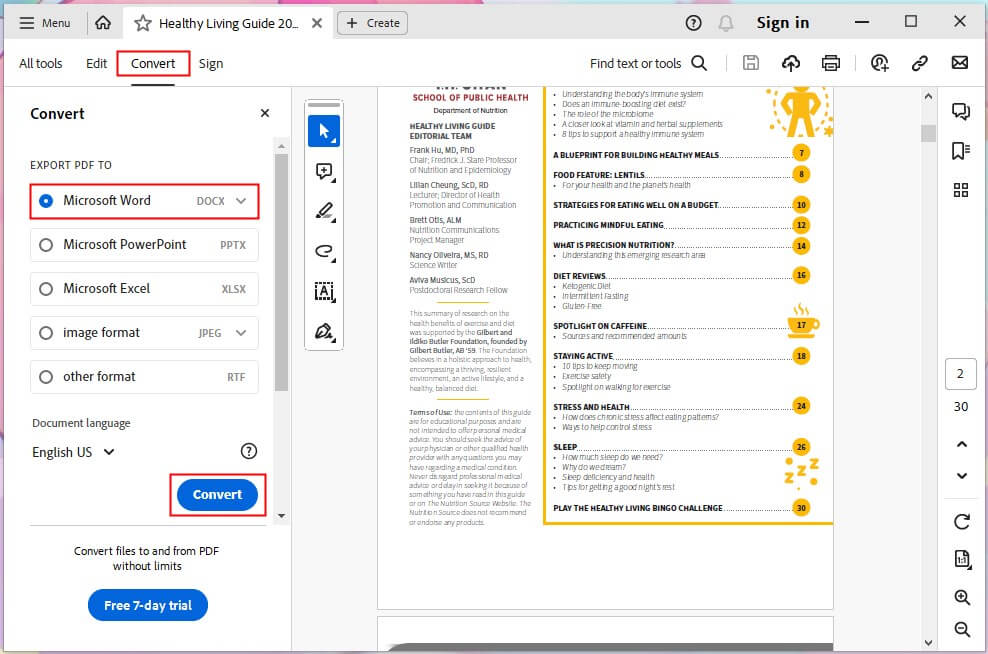Send the file by email icon
The height and width of the screenshot is (654, 988).
(960, 62)
